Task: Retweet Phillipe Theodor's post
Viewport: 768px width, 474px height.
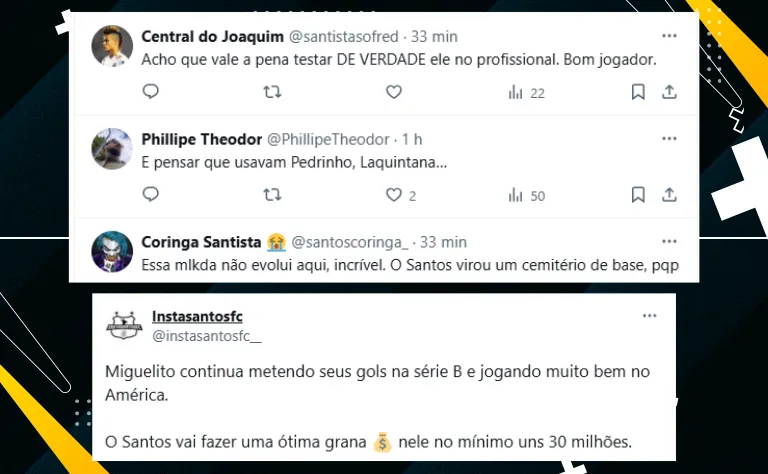Action: (x=271, y=195)
